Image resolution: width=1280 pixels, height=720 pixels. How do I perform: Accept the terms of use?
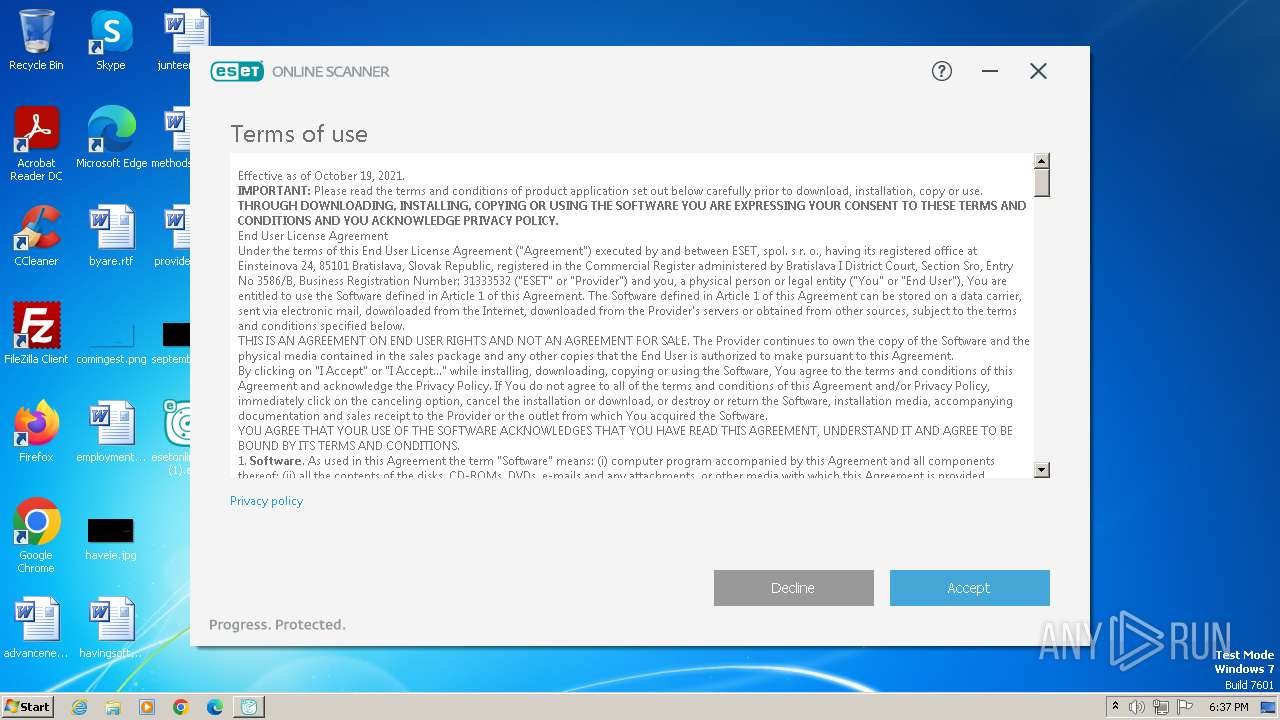click(969, 588)
